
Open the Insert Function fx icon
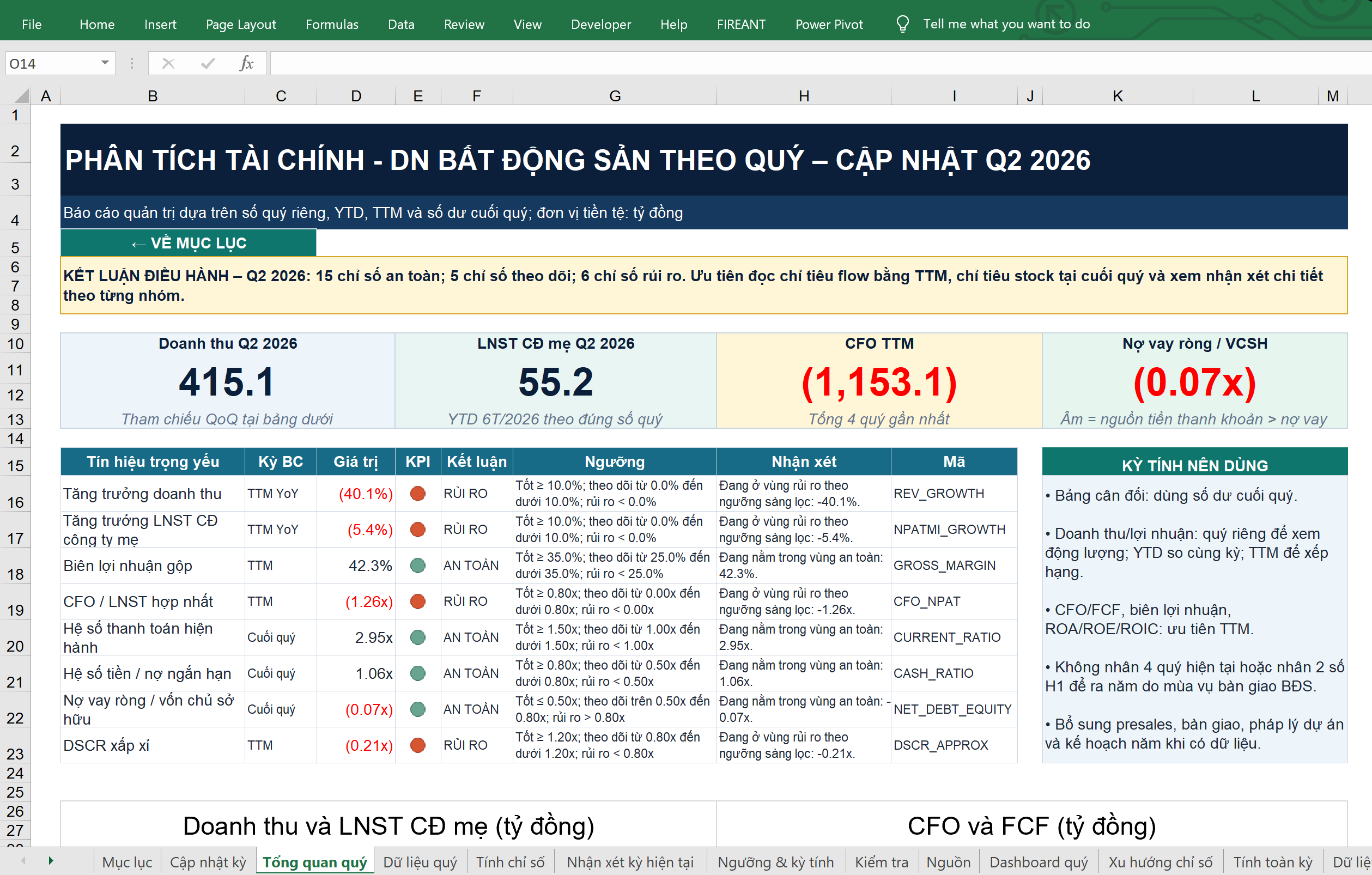(x=246, y=63)
